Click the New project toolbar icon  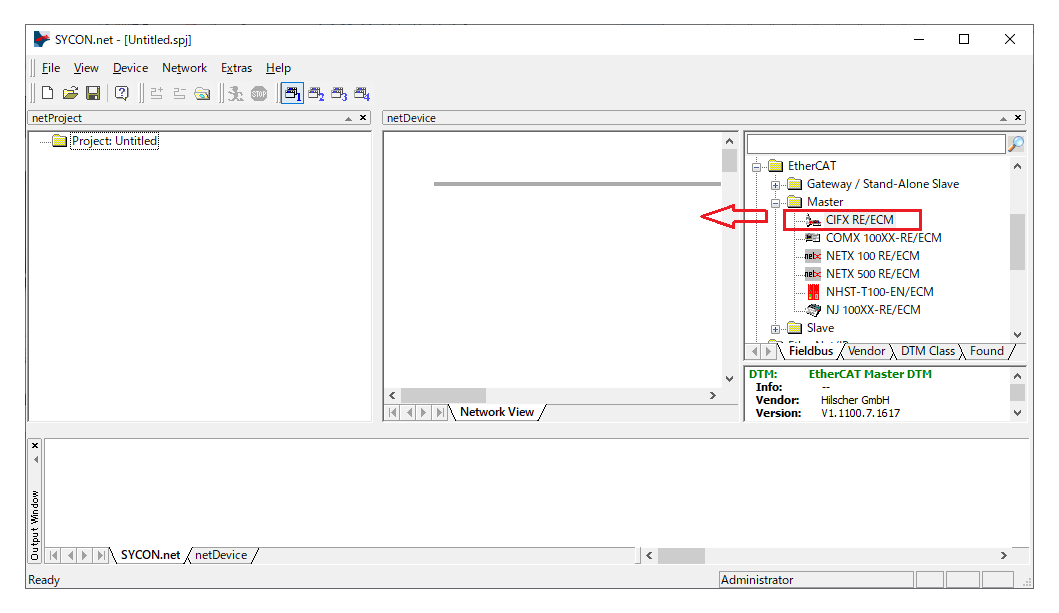click(47, 93)
